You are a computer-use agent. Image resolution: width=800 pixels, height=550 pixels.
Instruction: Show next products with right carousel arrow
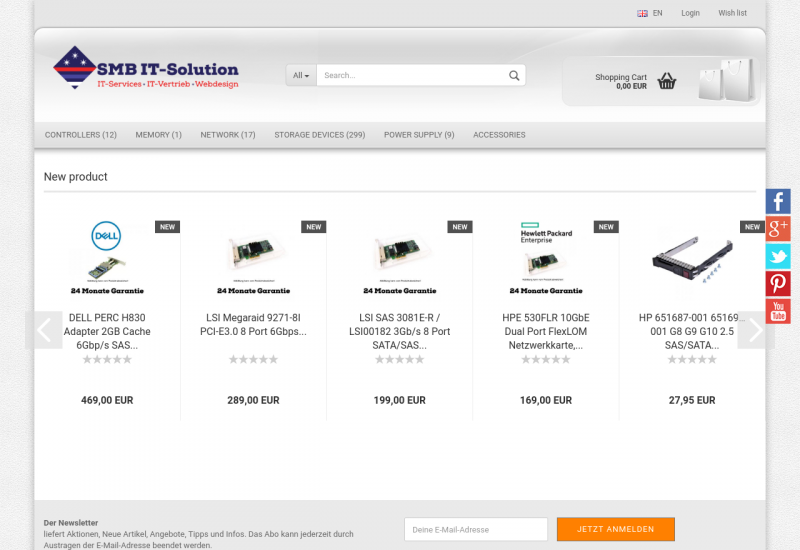[756, 330]
